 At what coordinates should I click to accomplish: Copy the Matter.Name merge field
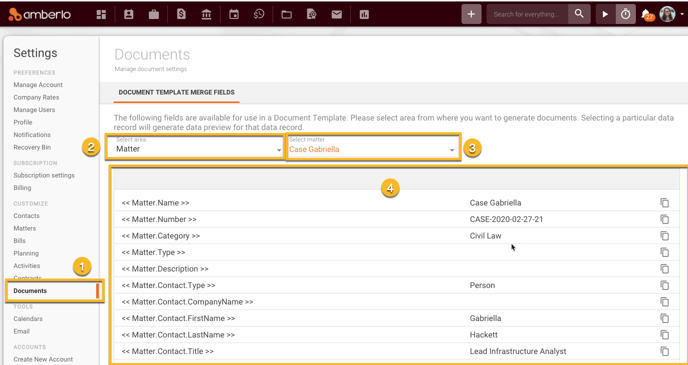click(x=665, y=203)
